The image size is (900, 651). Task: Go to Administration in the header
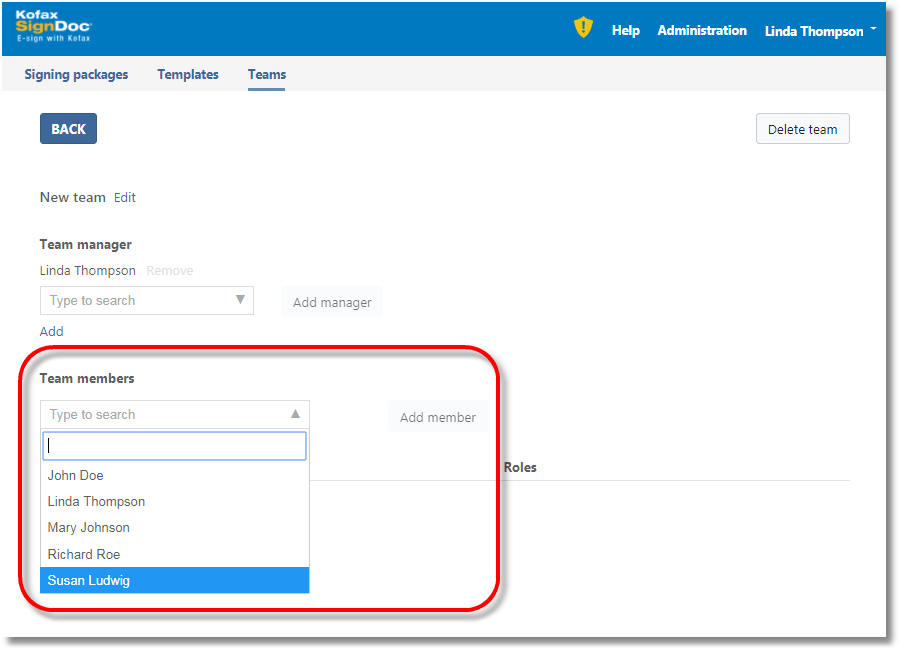pyautogui.click(x=702, y=31)
